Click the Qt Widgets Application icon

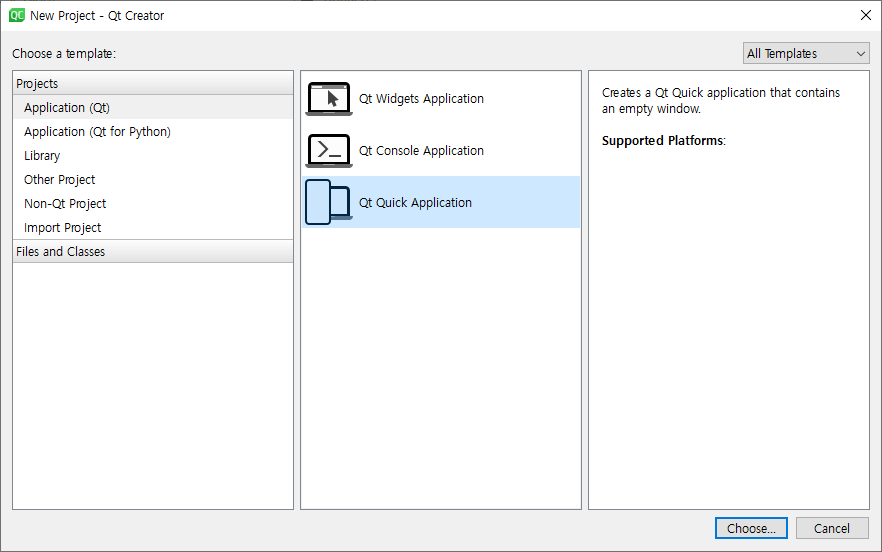pyautogui.click(x=329, y=98)
